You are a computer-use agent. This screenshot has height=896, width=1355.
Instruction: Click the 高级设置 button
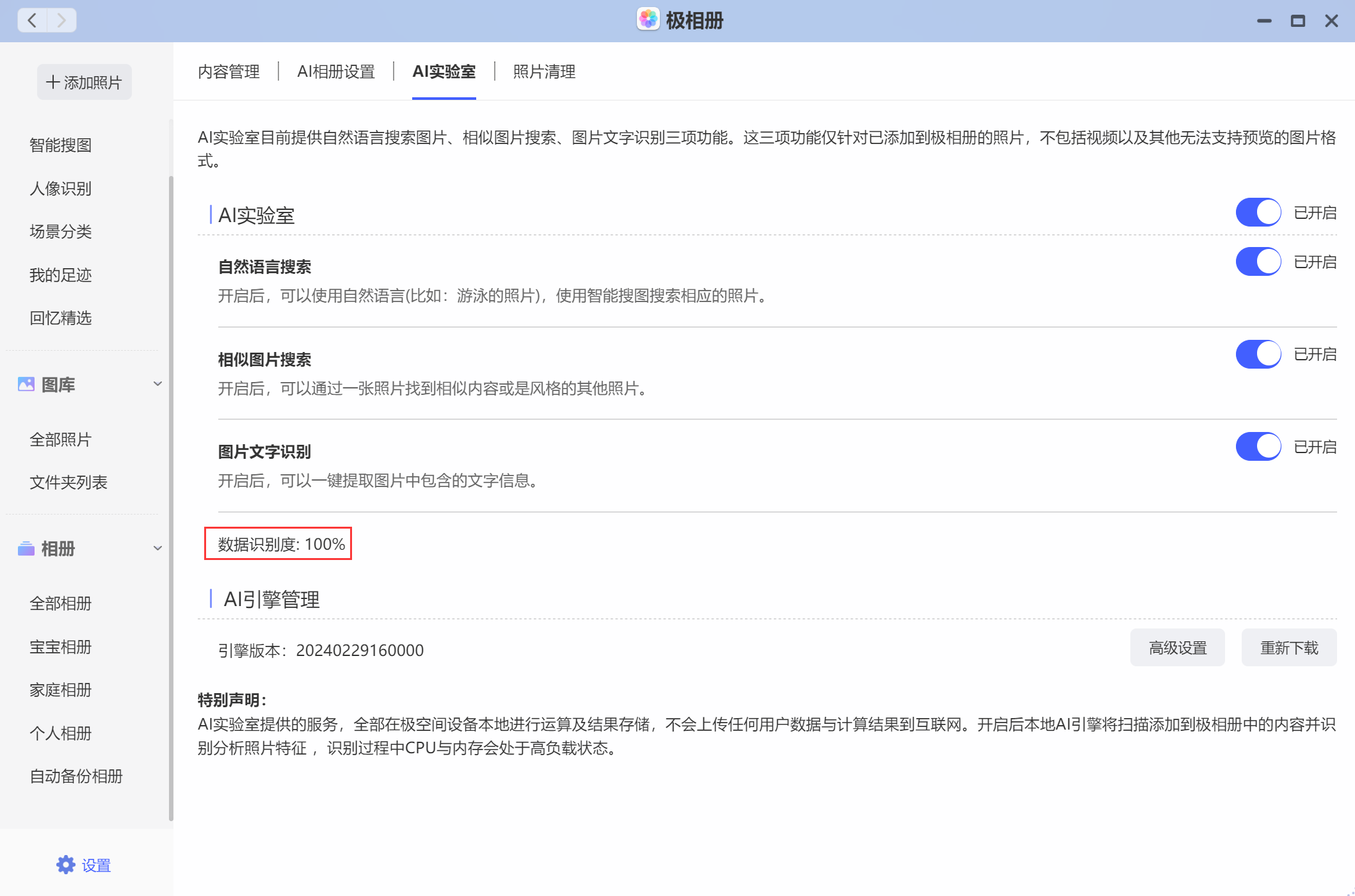coord(1177,648)
